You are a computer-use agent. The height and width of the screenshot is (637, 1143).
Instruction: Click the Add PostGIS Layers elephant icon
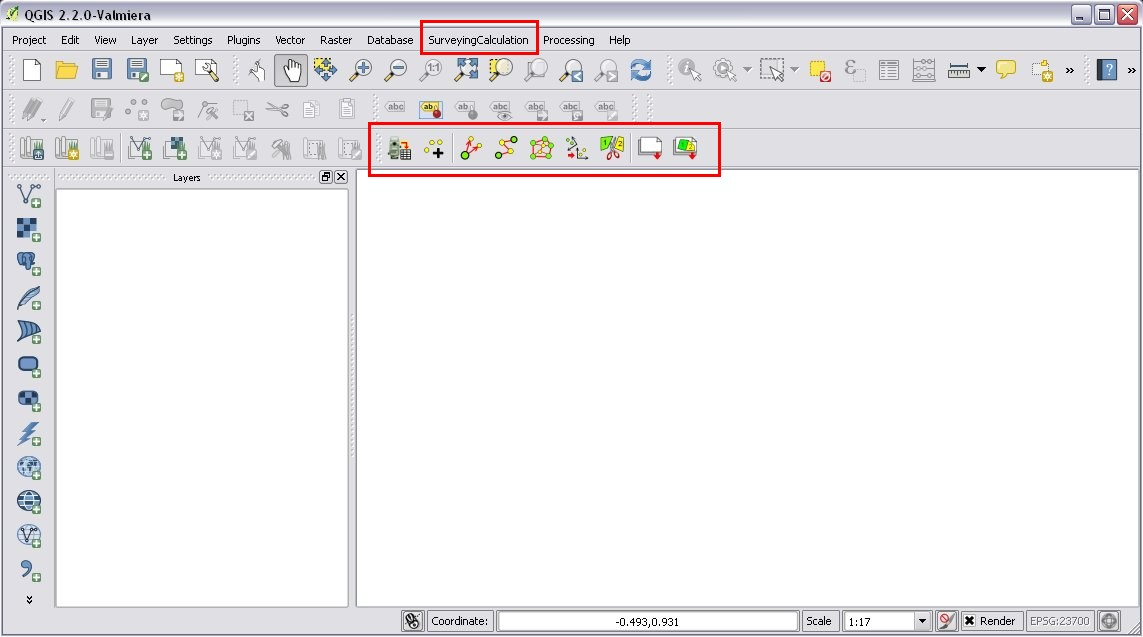pyautogui.click(x=29, y=263)
